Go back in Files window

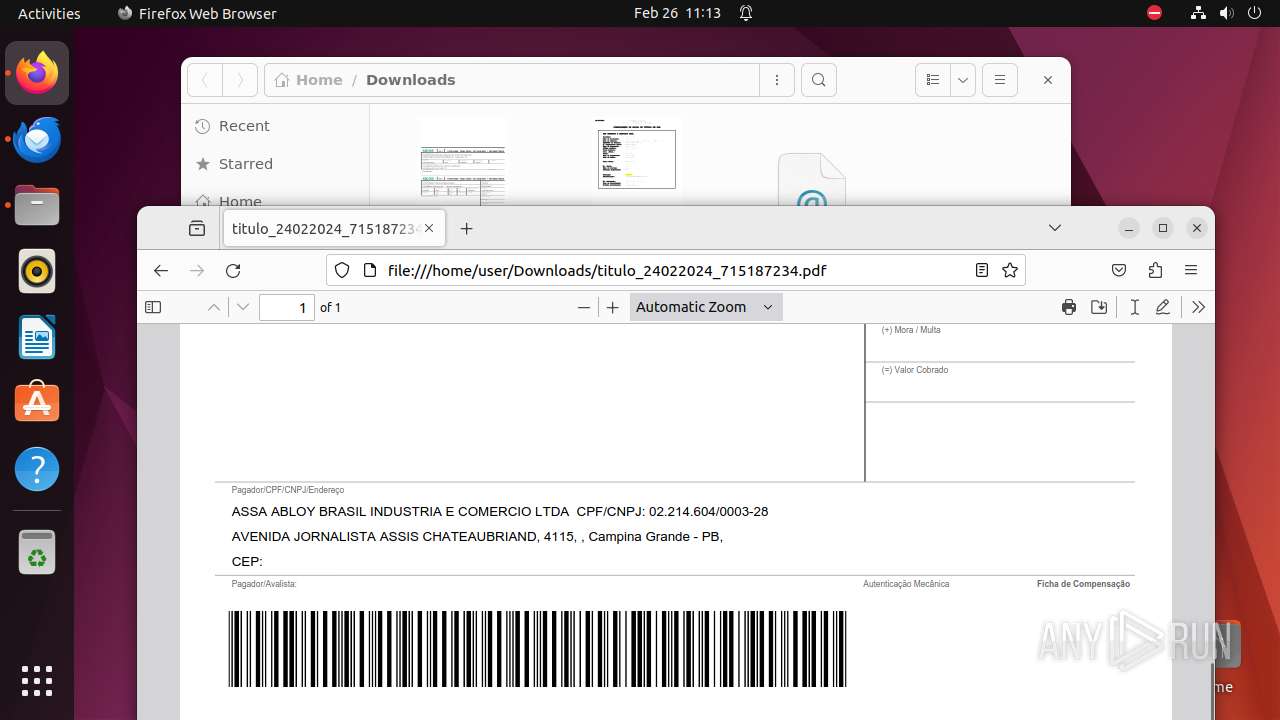205,80
